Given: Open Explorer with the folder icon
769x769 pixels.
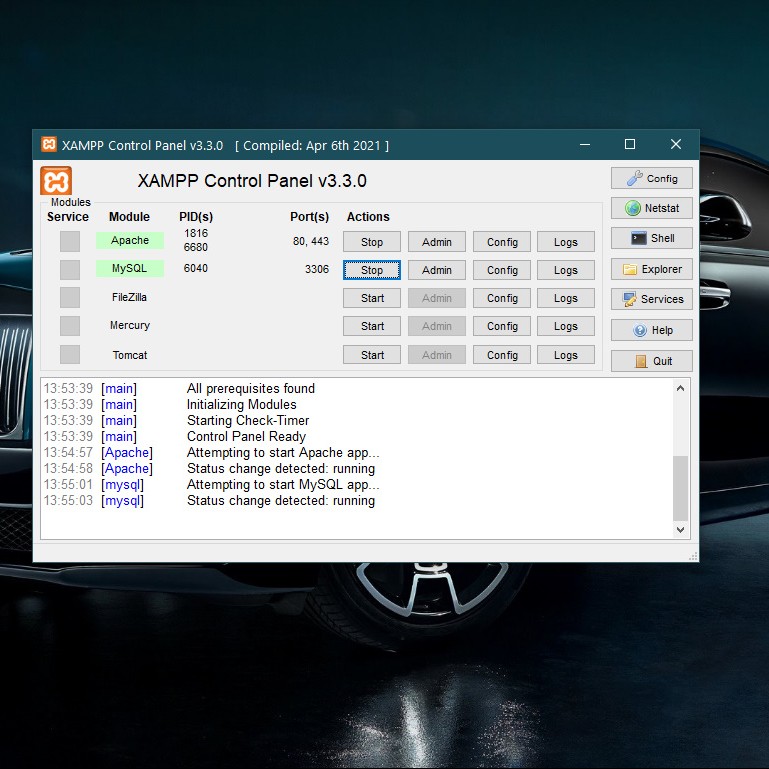Looking at the screenshot, I should point(651,269).
